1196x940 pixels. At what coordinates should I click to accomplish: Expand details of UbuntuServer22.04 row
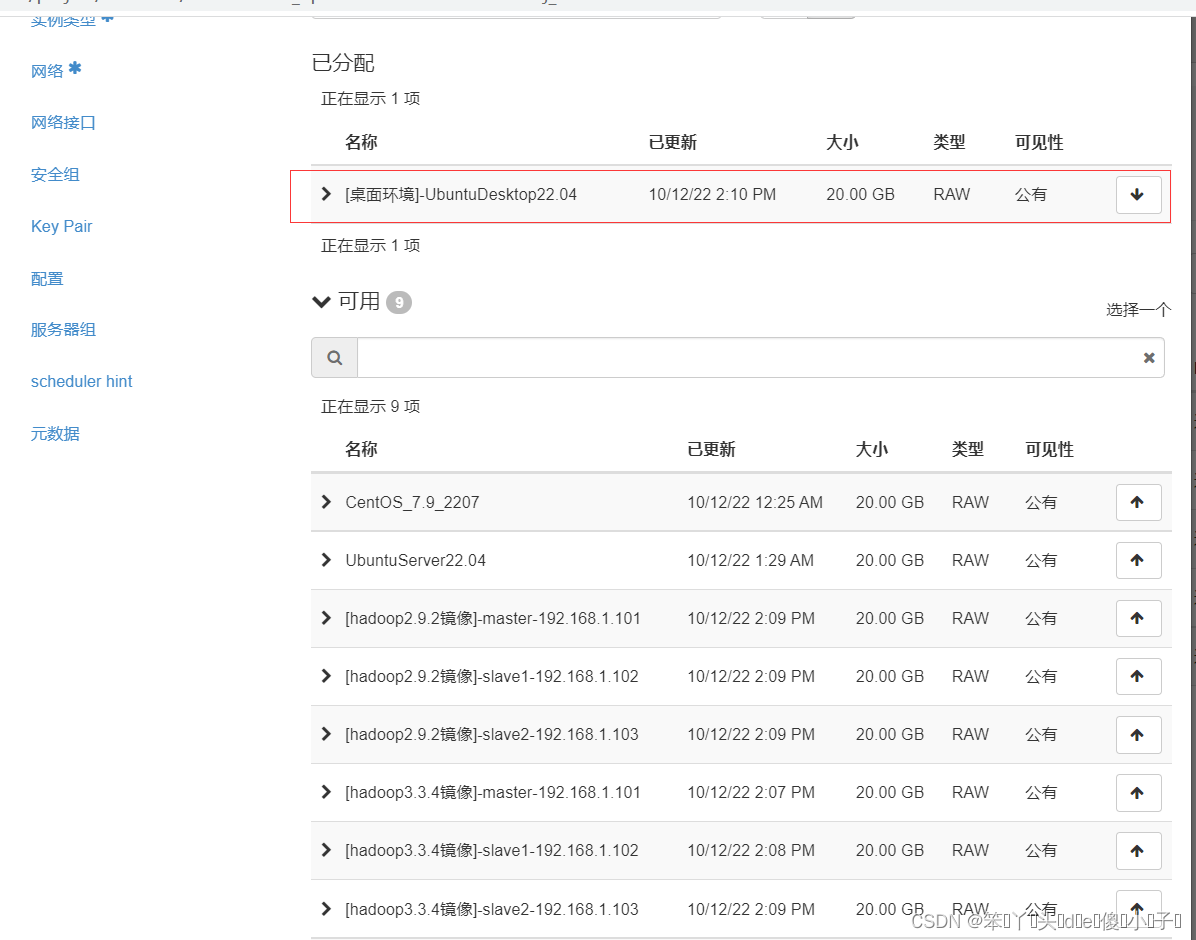[325, 560]
